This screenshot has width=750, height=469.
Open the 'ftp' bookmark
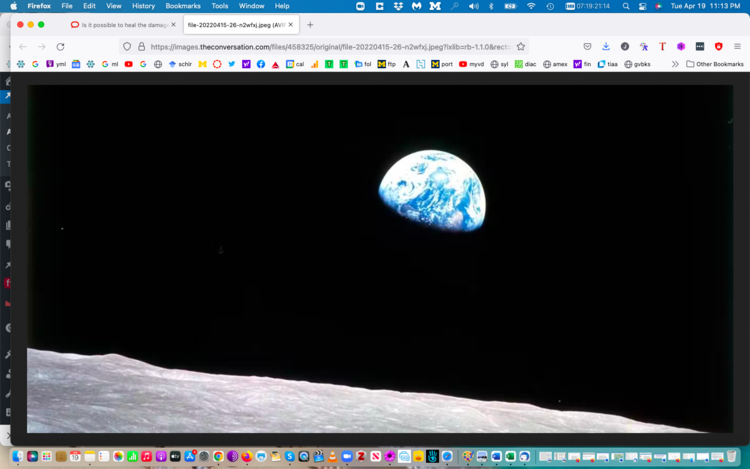[x=386, y=64]
